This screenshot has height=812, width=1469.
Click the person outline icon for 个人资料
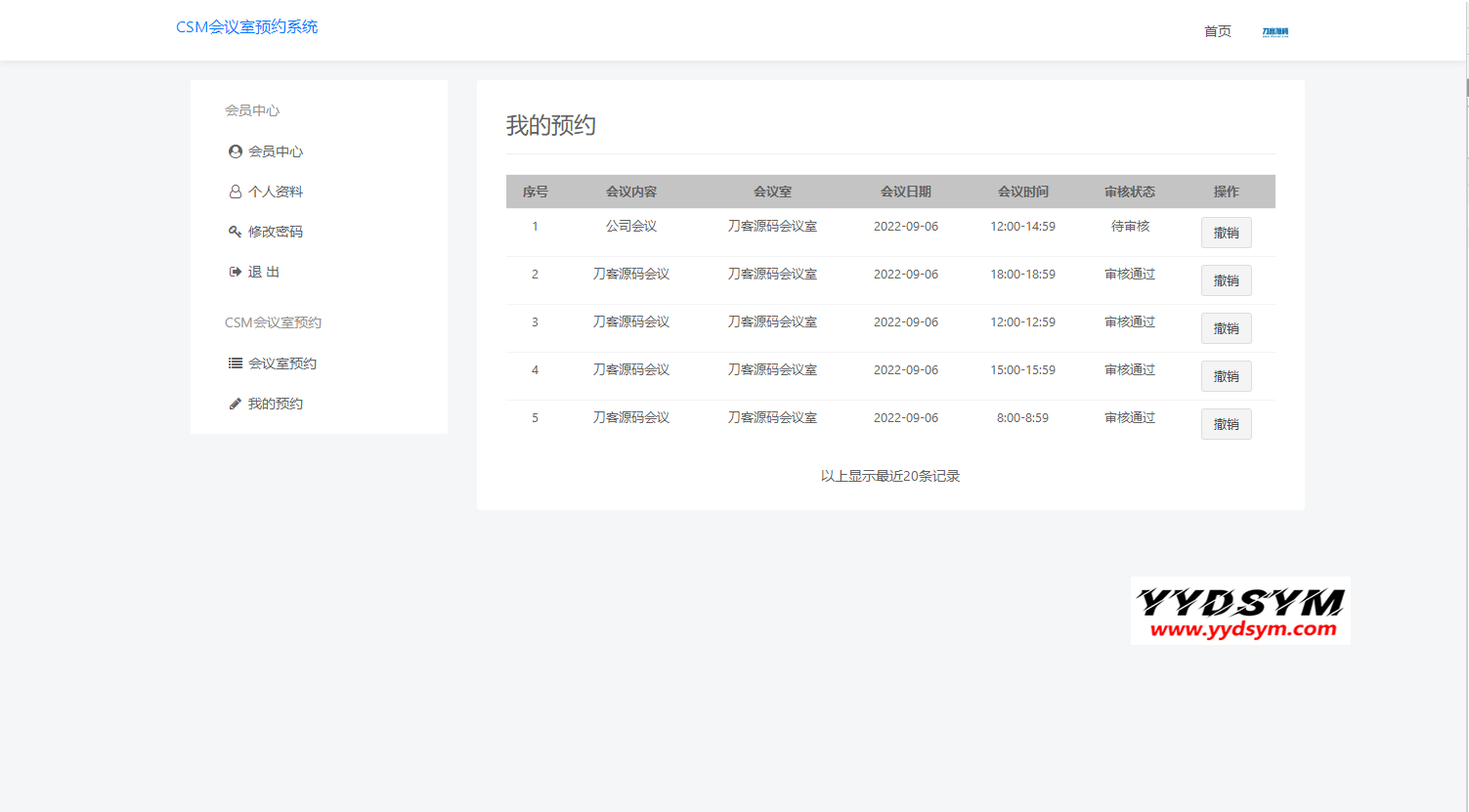tap(235, 192)
